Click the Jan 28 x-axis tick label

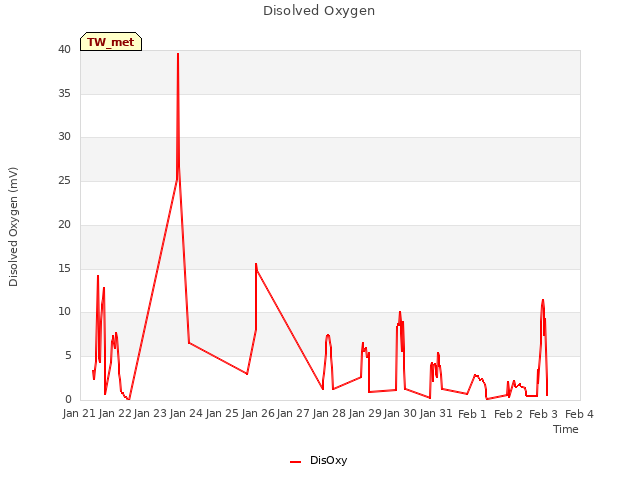(329, 413)
